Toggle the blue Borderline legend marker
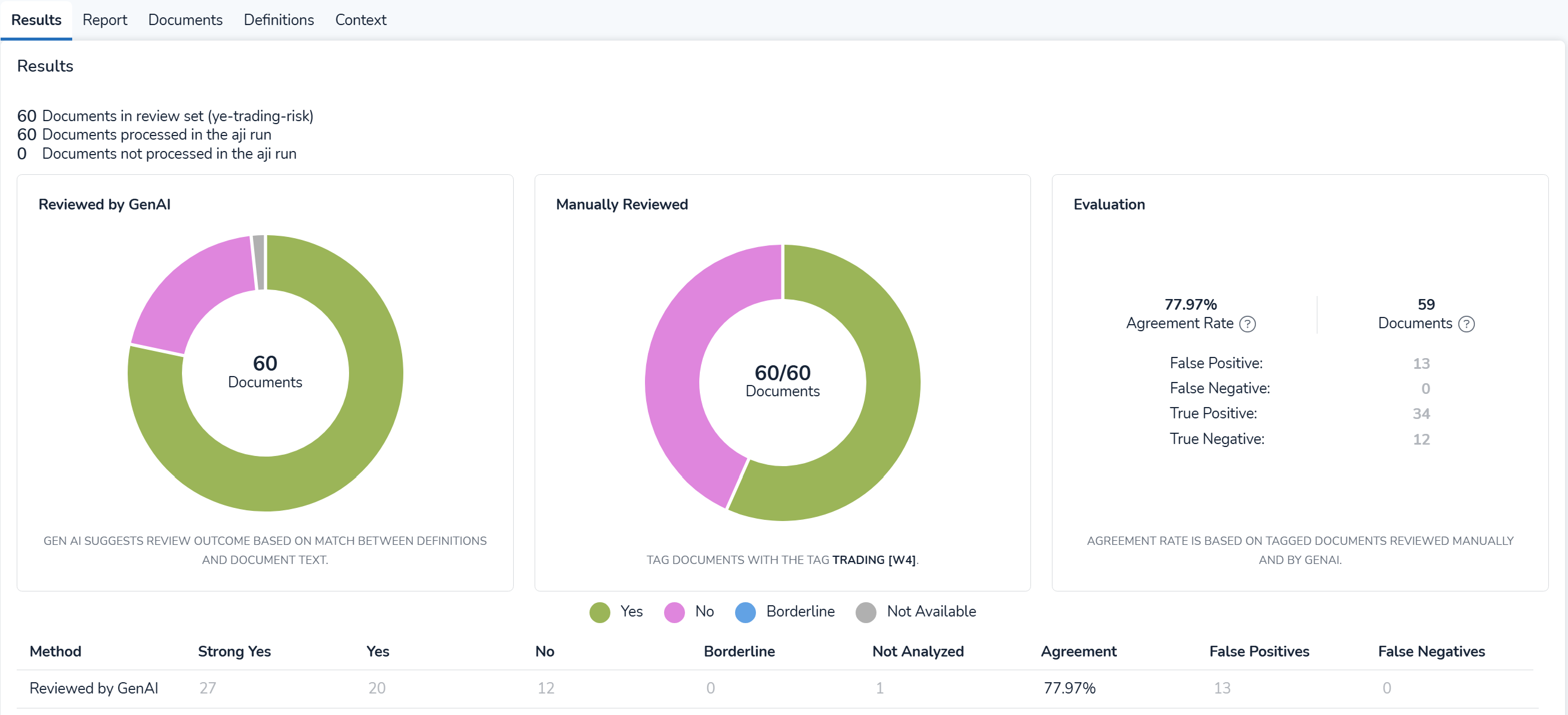 745,612
